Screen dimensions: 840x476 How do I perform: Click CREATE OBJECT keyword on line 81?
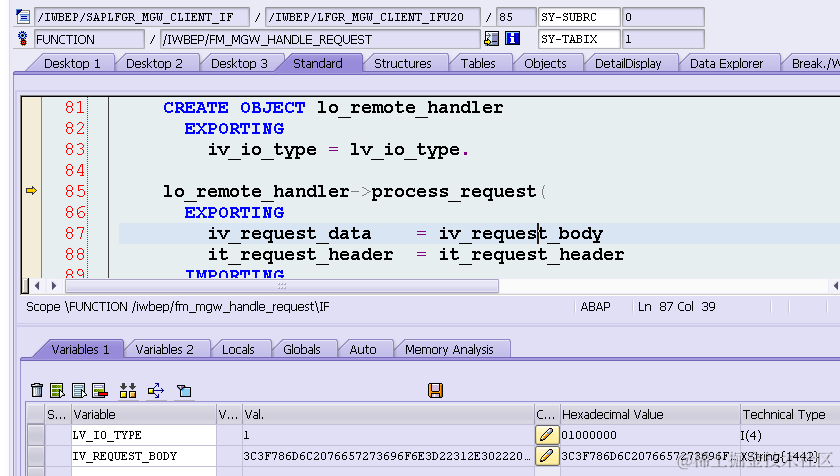click(234, 108)
